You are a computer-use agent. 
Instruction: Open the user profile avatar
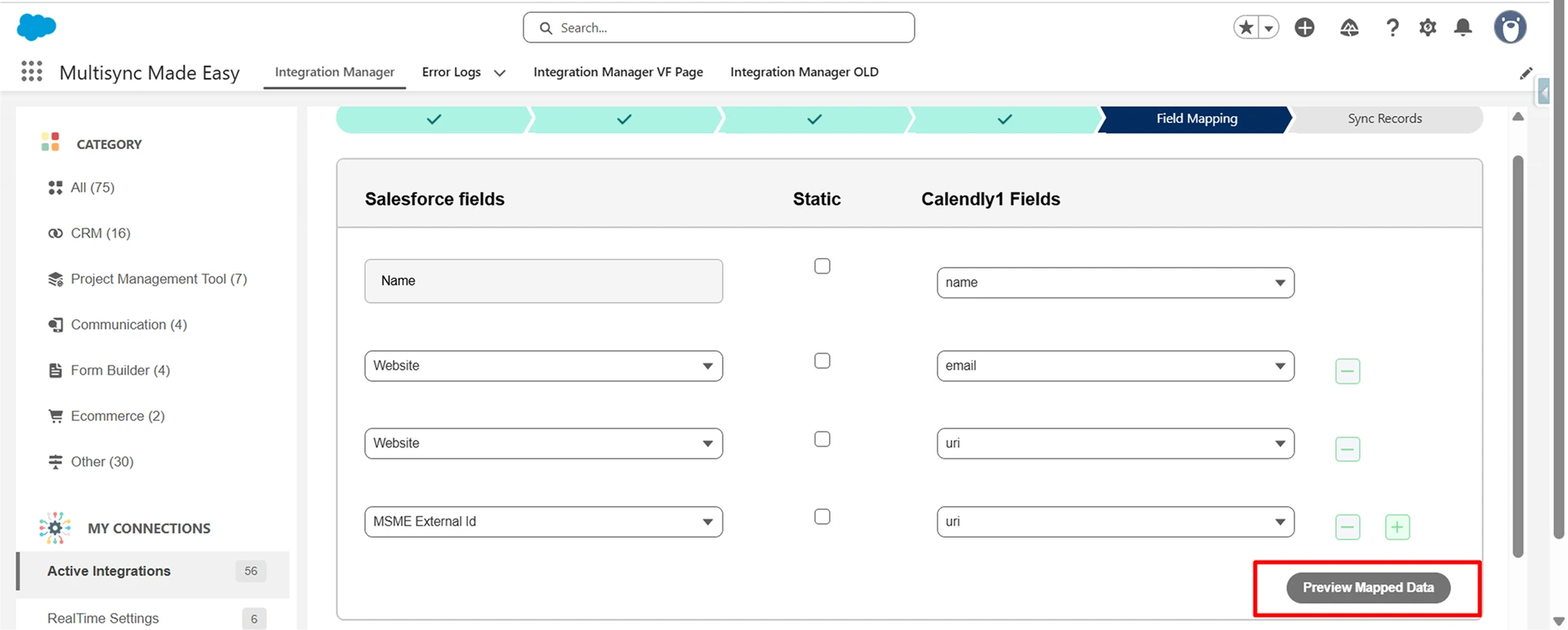tap(1510, 27)
